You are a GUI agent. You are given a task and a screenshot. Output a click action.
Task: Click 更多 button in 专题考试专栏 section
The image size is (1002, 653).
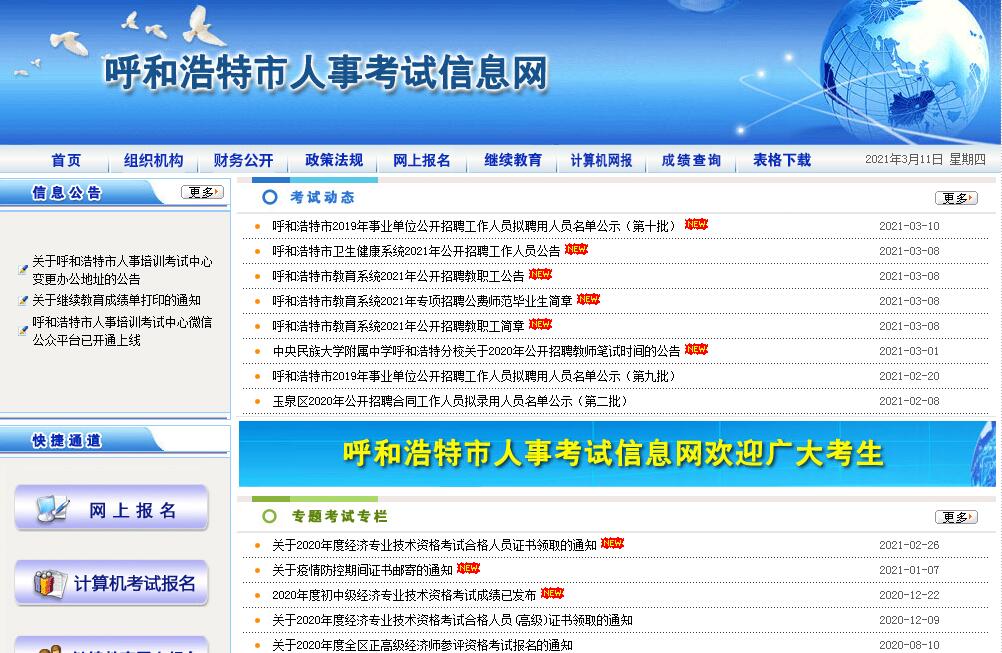coord(956,517)
